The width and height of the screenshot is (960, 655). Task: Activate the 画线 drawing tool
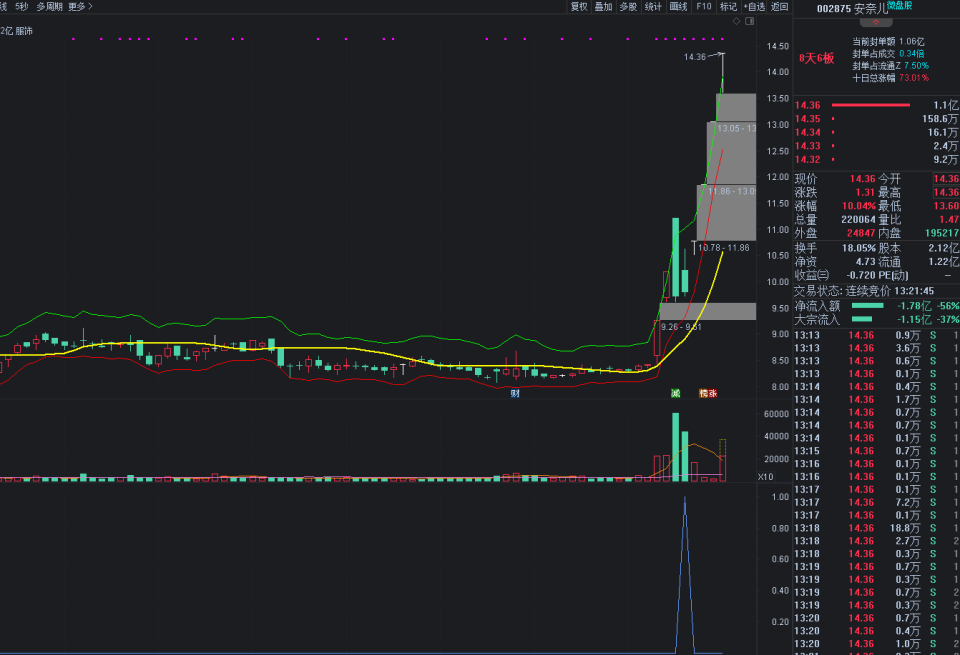pos(678,6)
